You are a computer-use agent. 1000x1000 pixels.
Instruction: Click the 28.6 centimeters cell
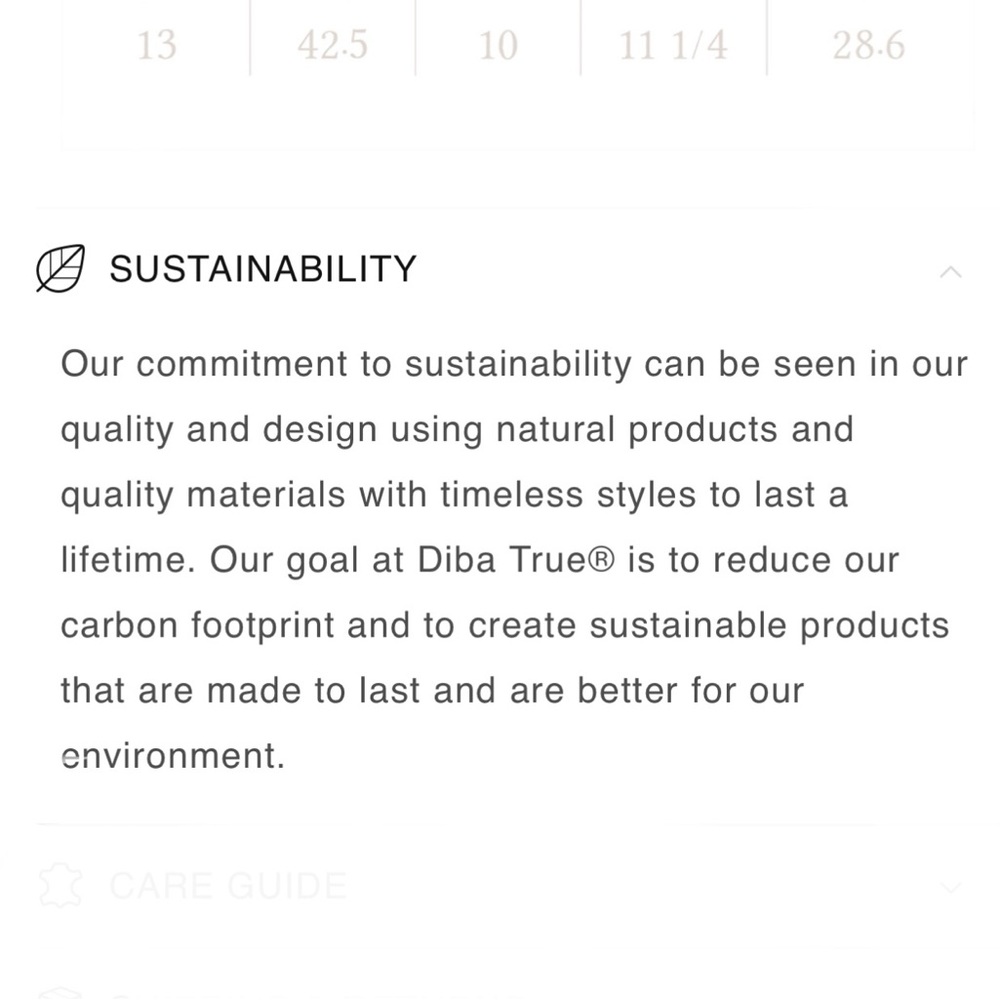[x=869, y=46]
